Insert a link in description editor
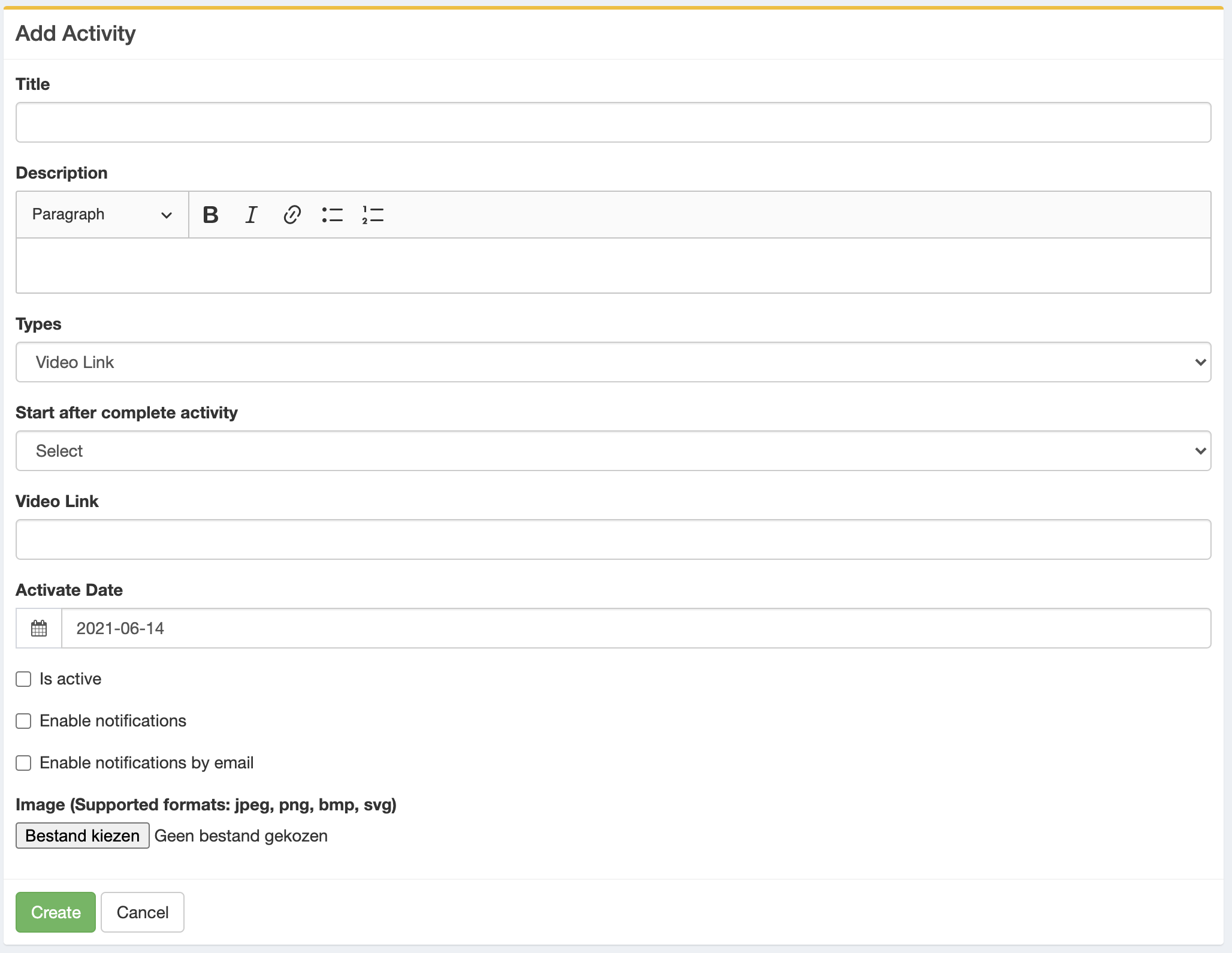1232x953 pixels. click(x=292, y=215)
